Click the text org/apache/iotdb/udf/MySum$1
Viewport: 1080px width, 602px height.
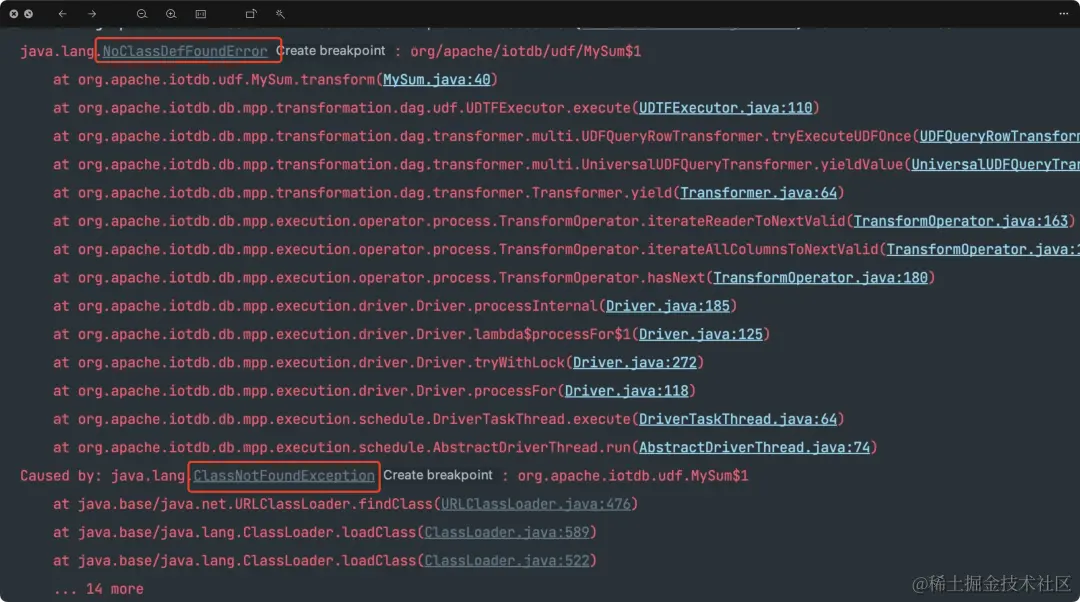[526, 52]
